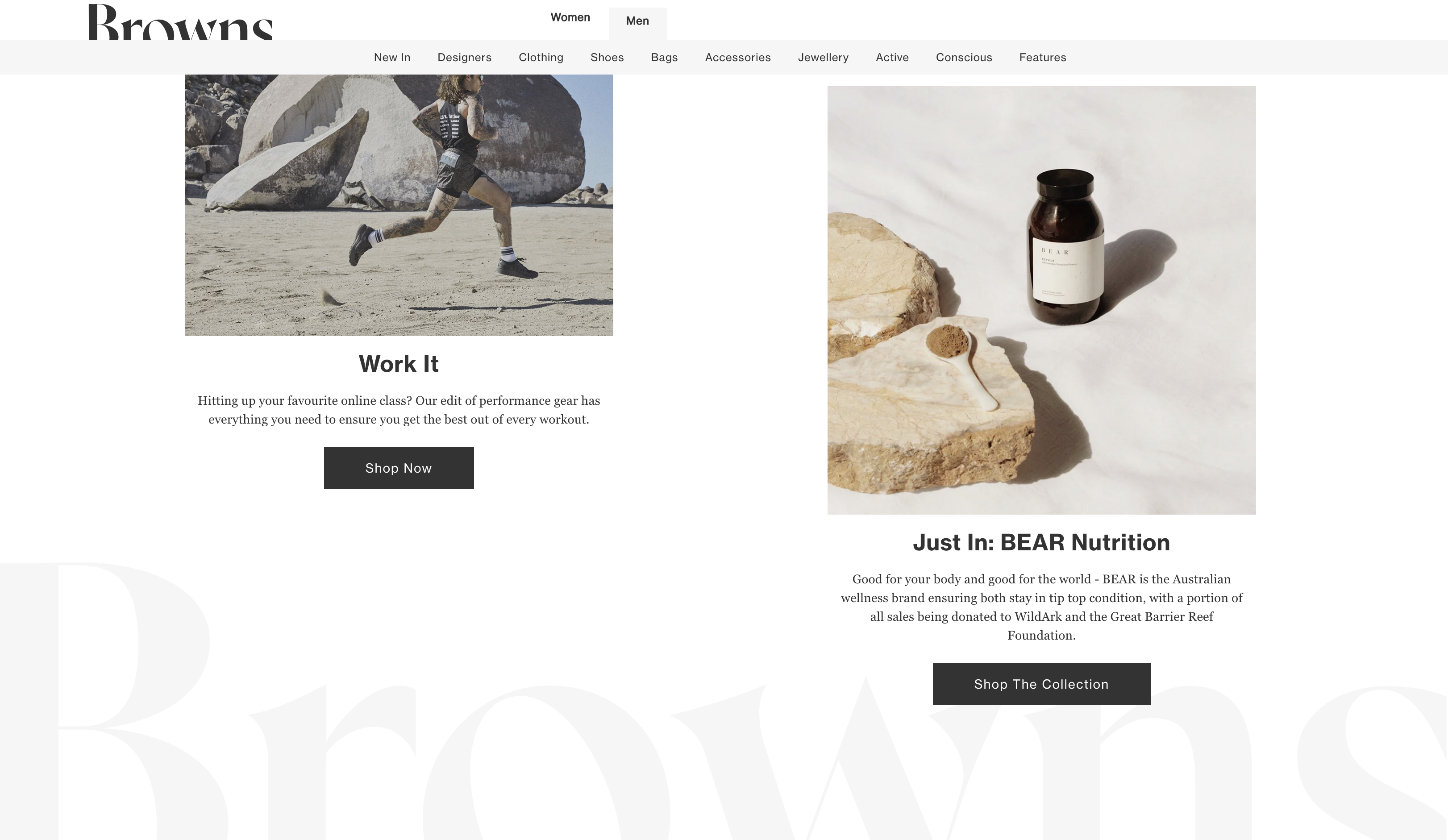Expand the Bags category menu
Screen dimensions: 1448x840
pos(664,58)
